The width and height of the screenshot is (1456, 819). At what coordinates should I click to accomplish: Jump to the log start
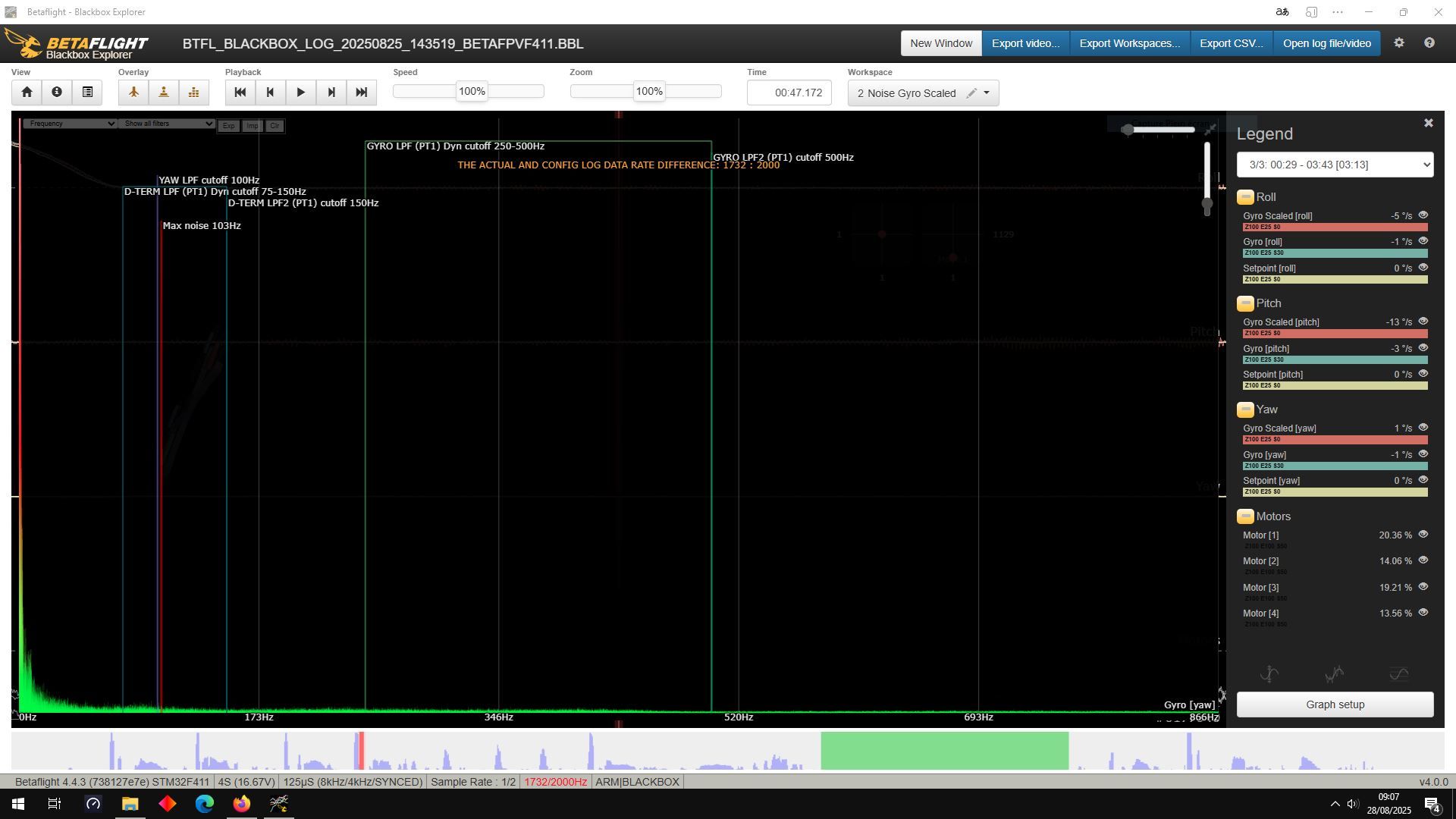point(240,93)
